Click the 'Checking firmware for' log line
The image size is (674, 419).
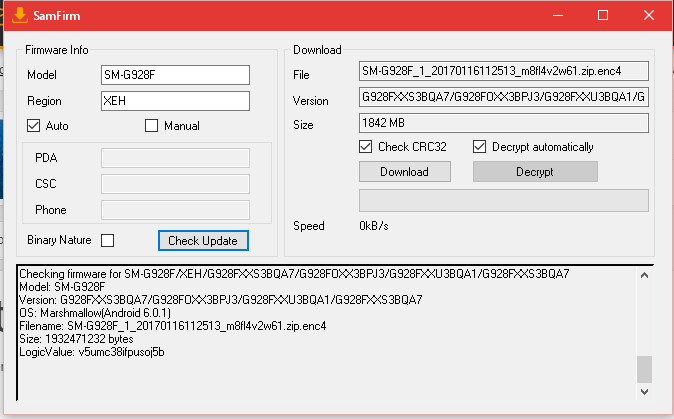click(x=294, y=274)
